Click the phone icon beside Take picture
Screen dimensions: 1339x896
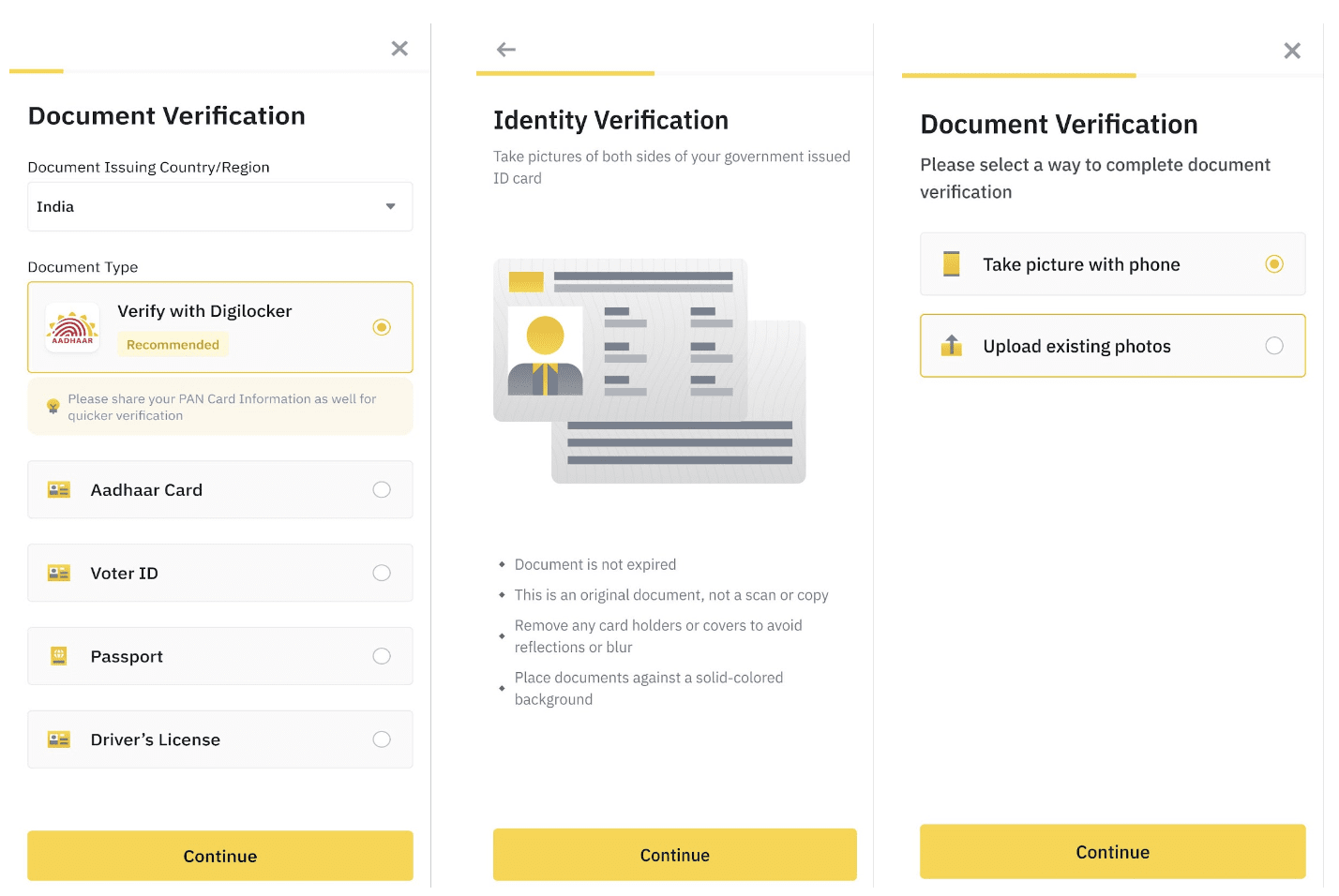[x=952, y=264]
